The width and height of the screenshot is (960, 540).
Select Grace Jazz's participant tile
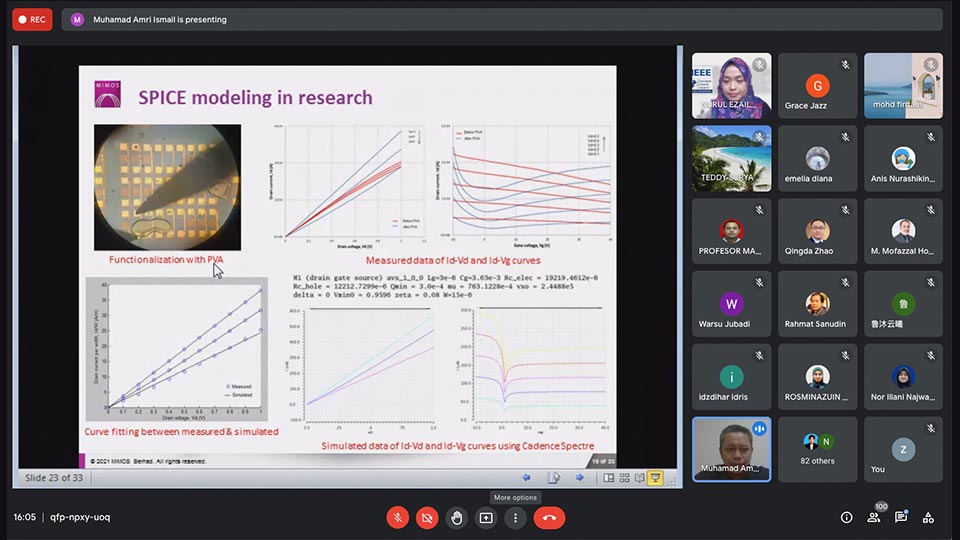click(818, 86)
